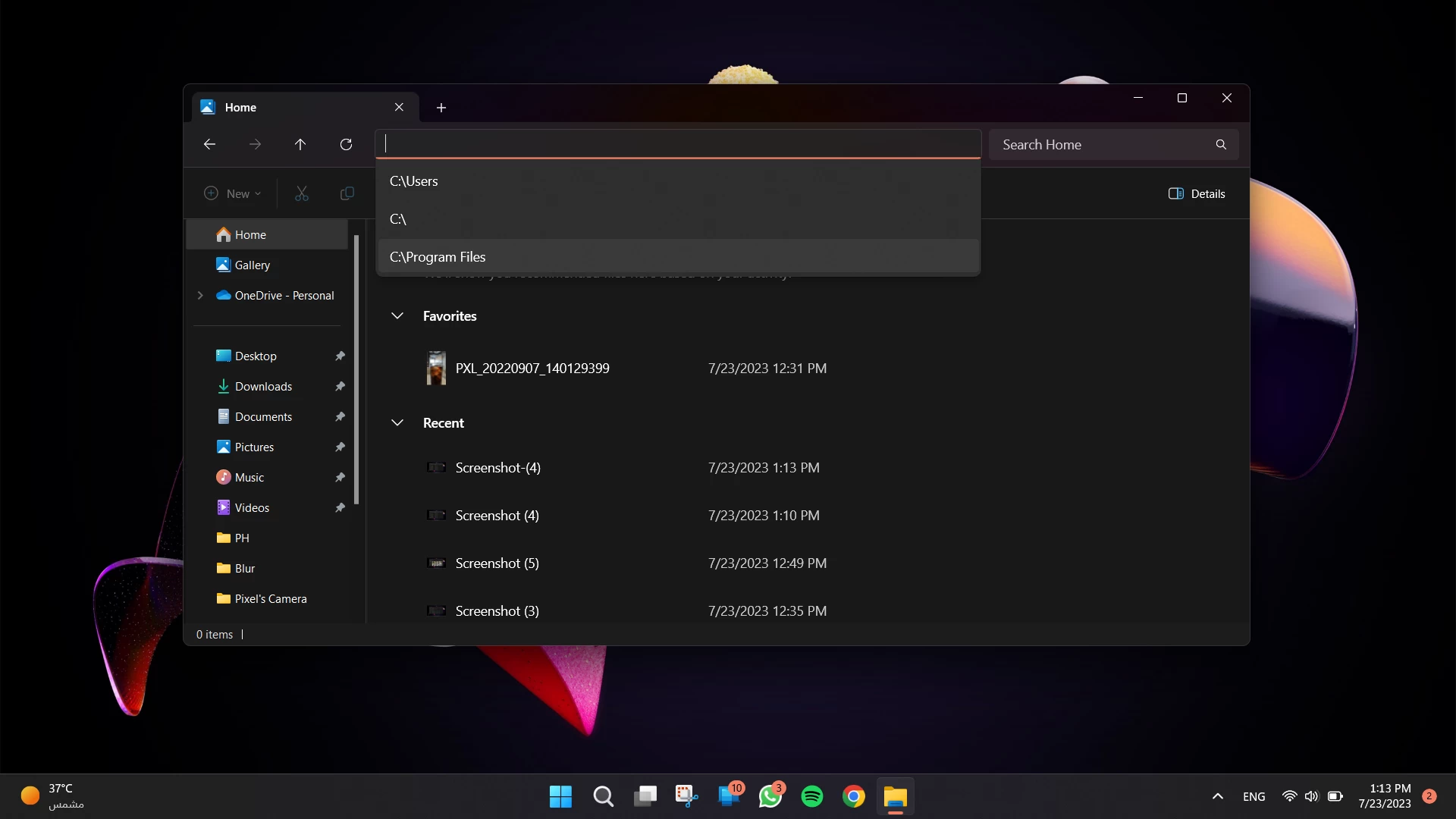Collapse the Favorites section
The image size is (1456, 819).
[x=397, y=315]
